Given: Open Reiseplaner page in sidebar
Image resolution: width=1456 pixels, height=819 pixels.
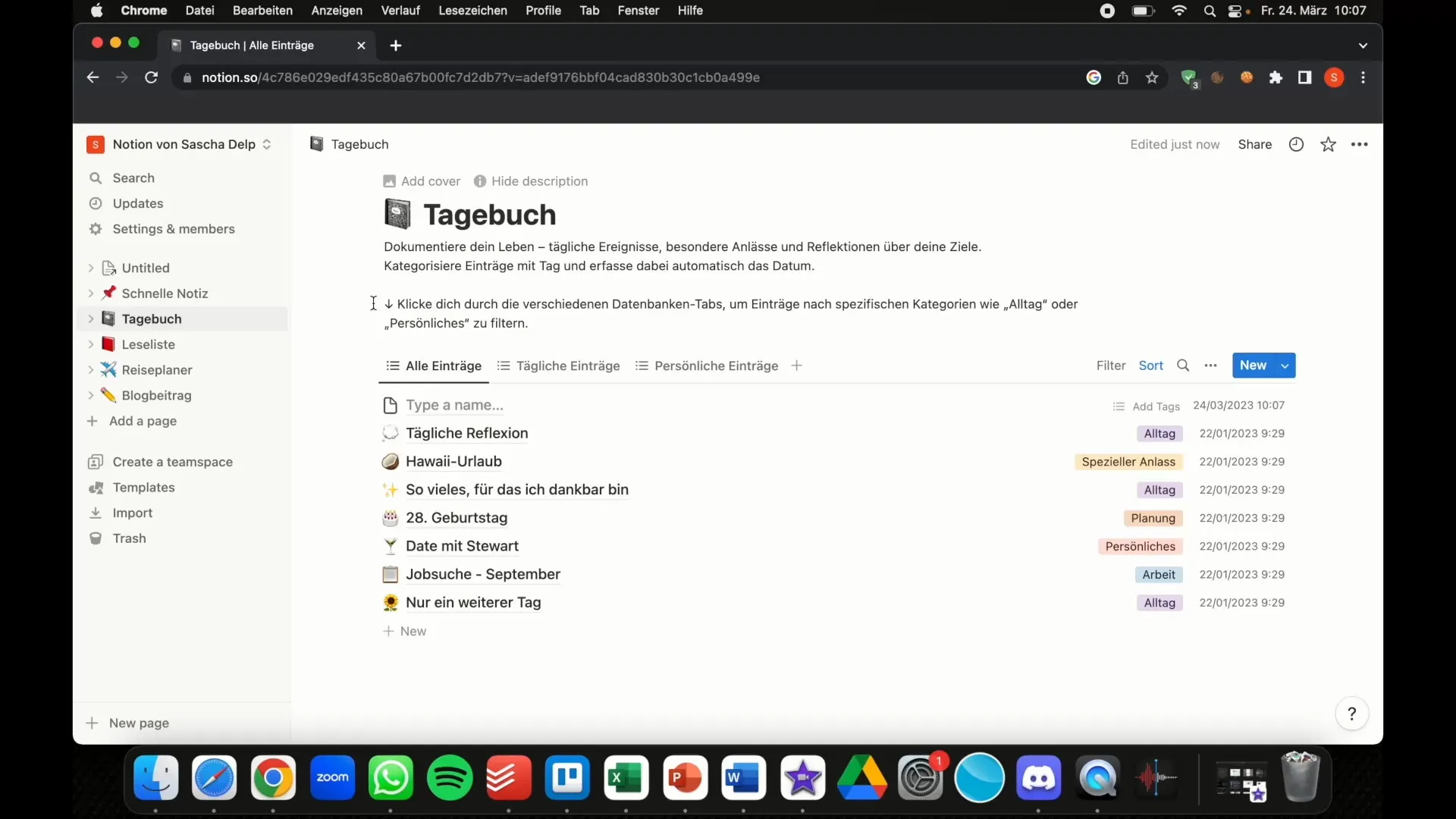Looking at the screenshot, I should 156,369.
